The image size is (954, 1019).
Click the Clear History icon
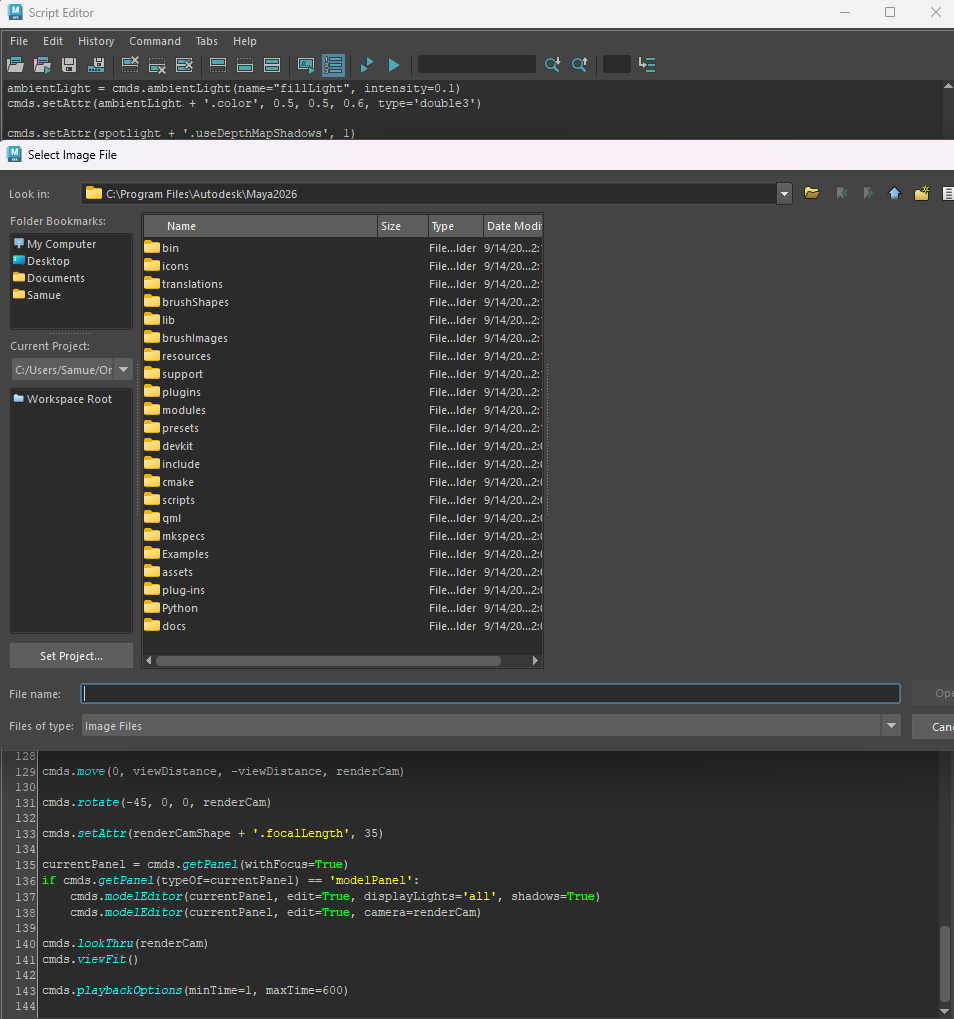[x=130, y=65]
